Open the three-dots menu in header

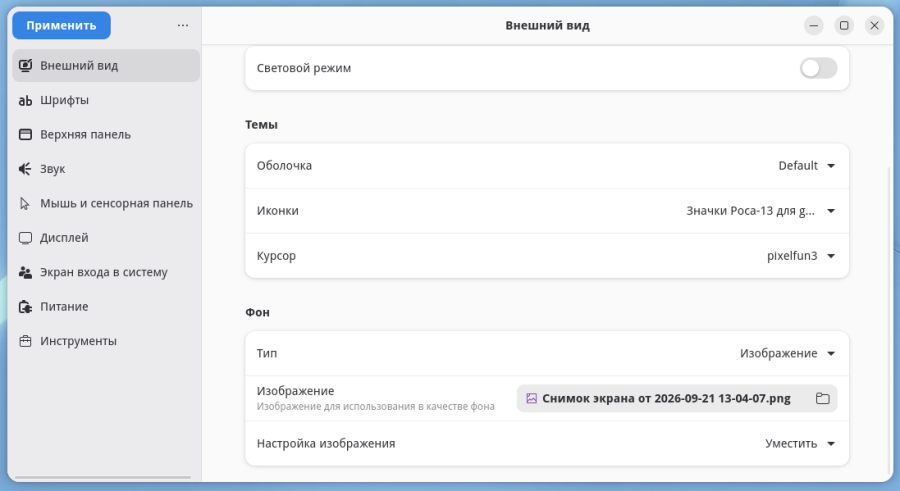coord(183,26)
